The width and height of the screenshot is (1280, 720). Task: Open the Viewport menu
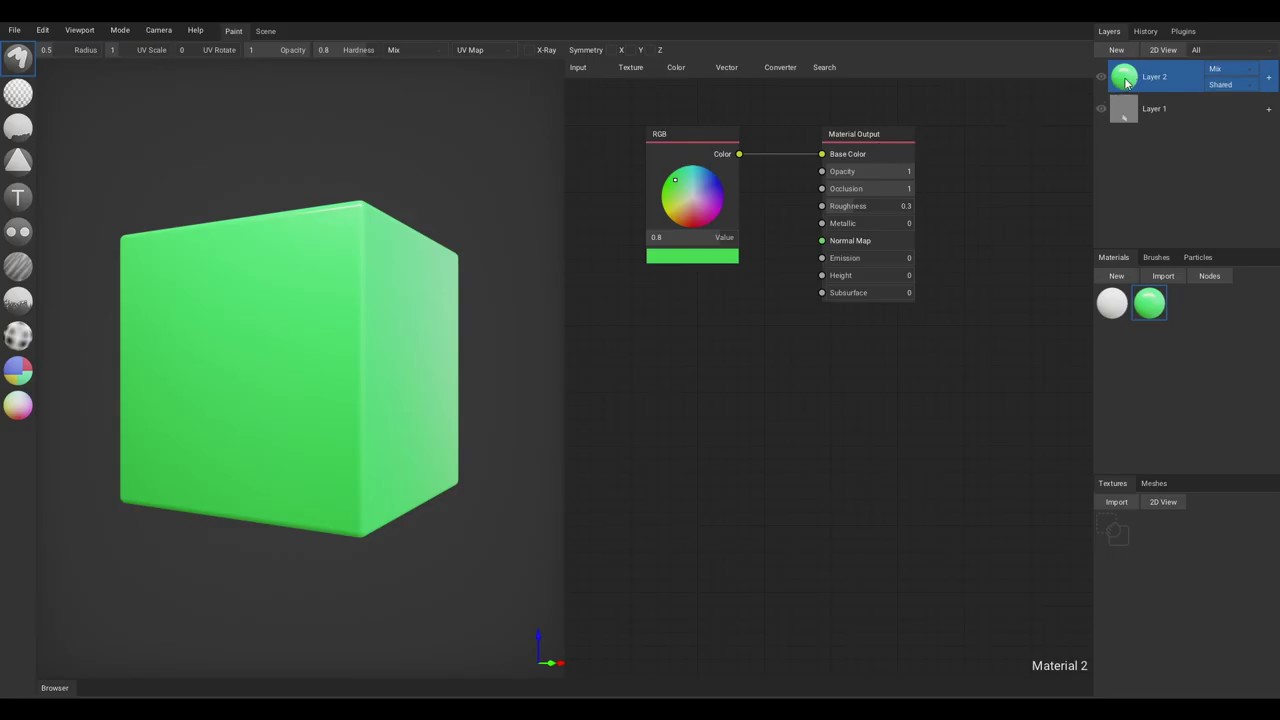tap(79, 30)
